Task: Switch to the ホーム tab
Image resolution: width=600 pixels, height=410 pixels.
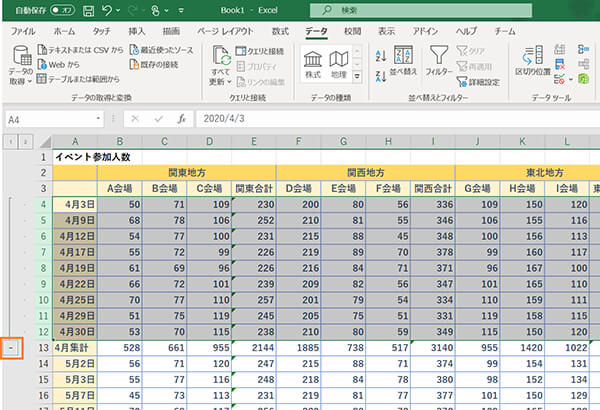Action: point(64,31)
